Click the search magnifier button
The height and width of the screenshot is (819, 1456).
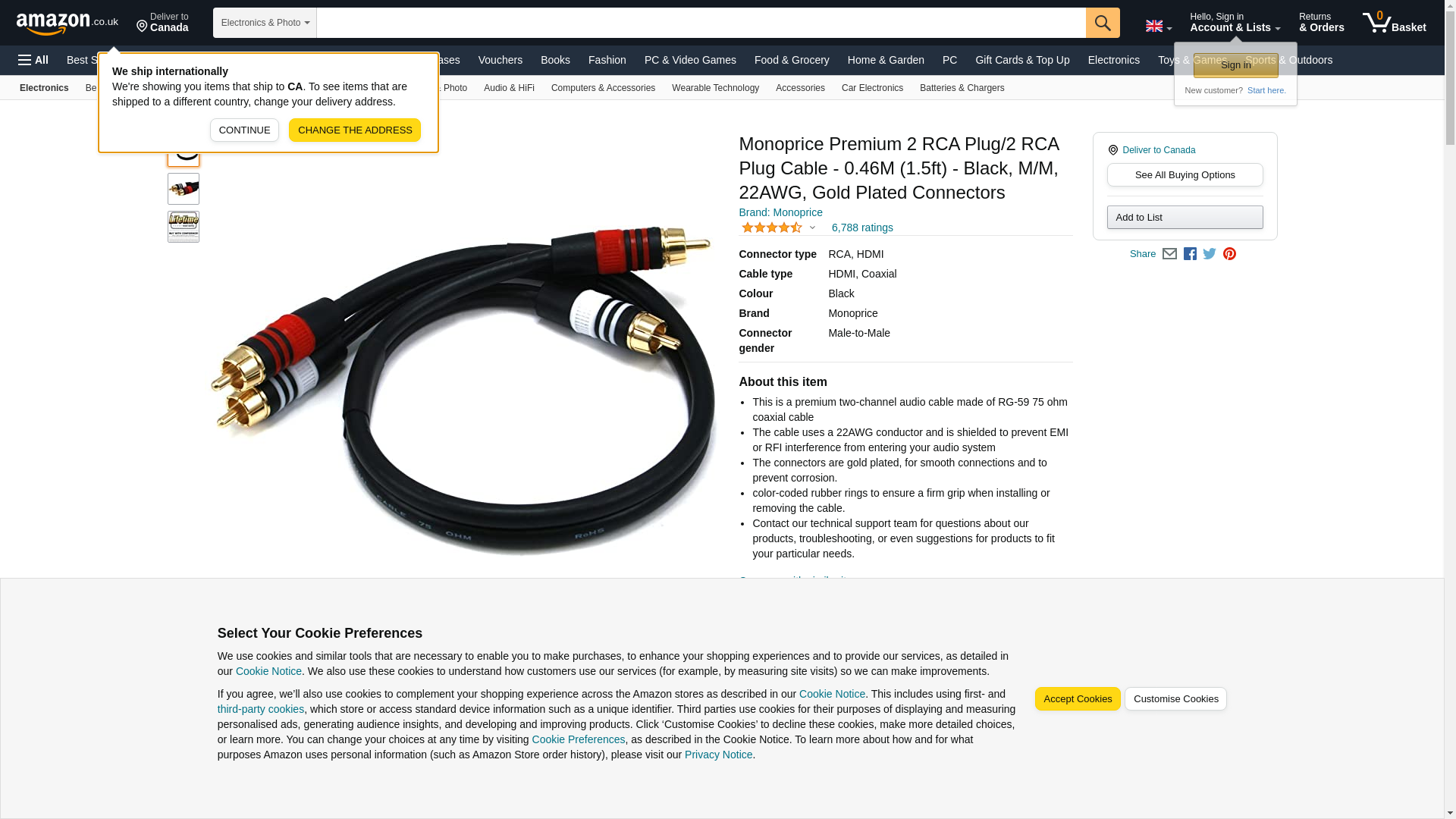tap(1103, 23)
